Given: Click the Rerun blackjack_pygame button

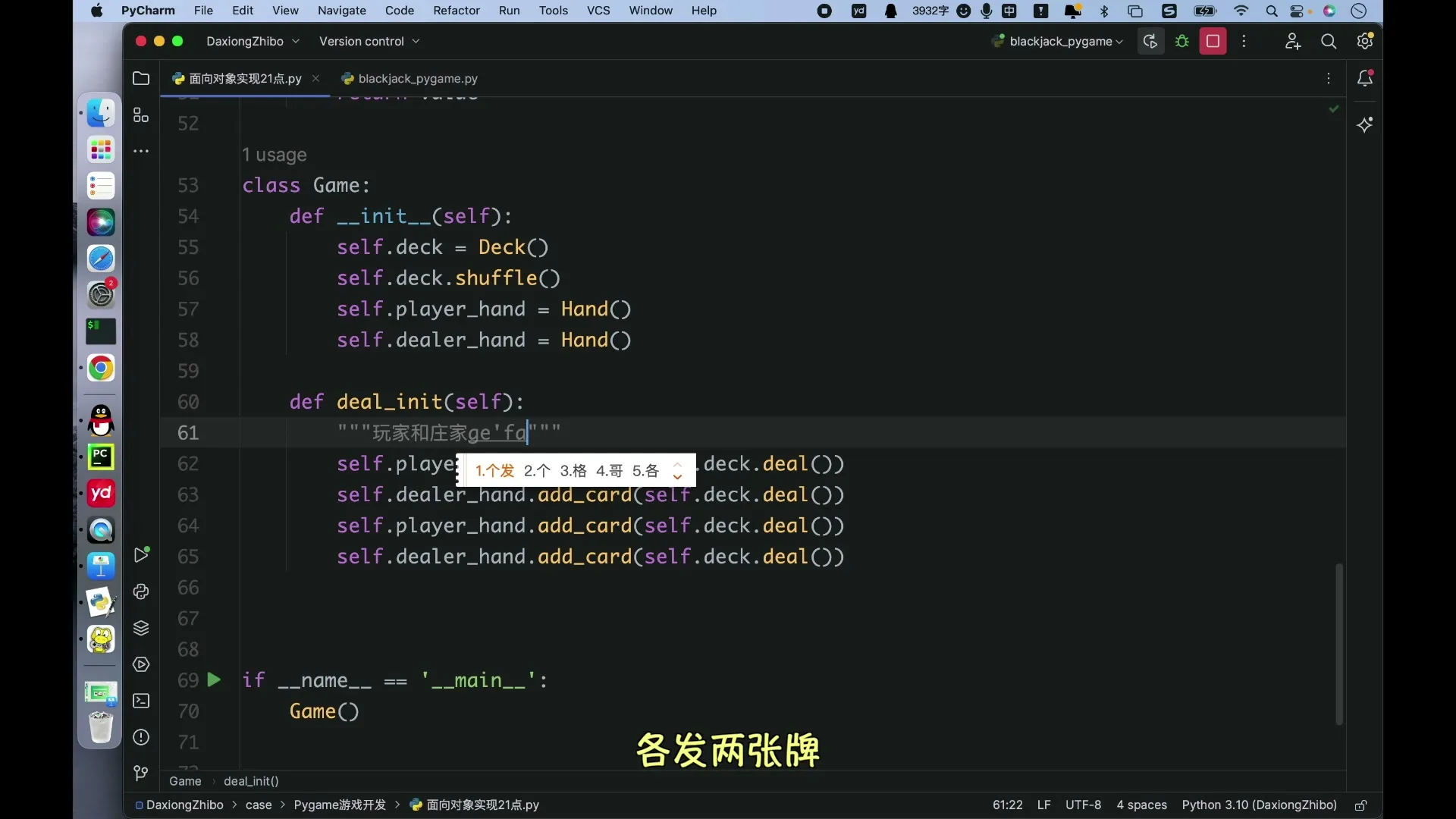Looking at the screenshot, I should pos(1150,42).
